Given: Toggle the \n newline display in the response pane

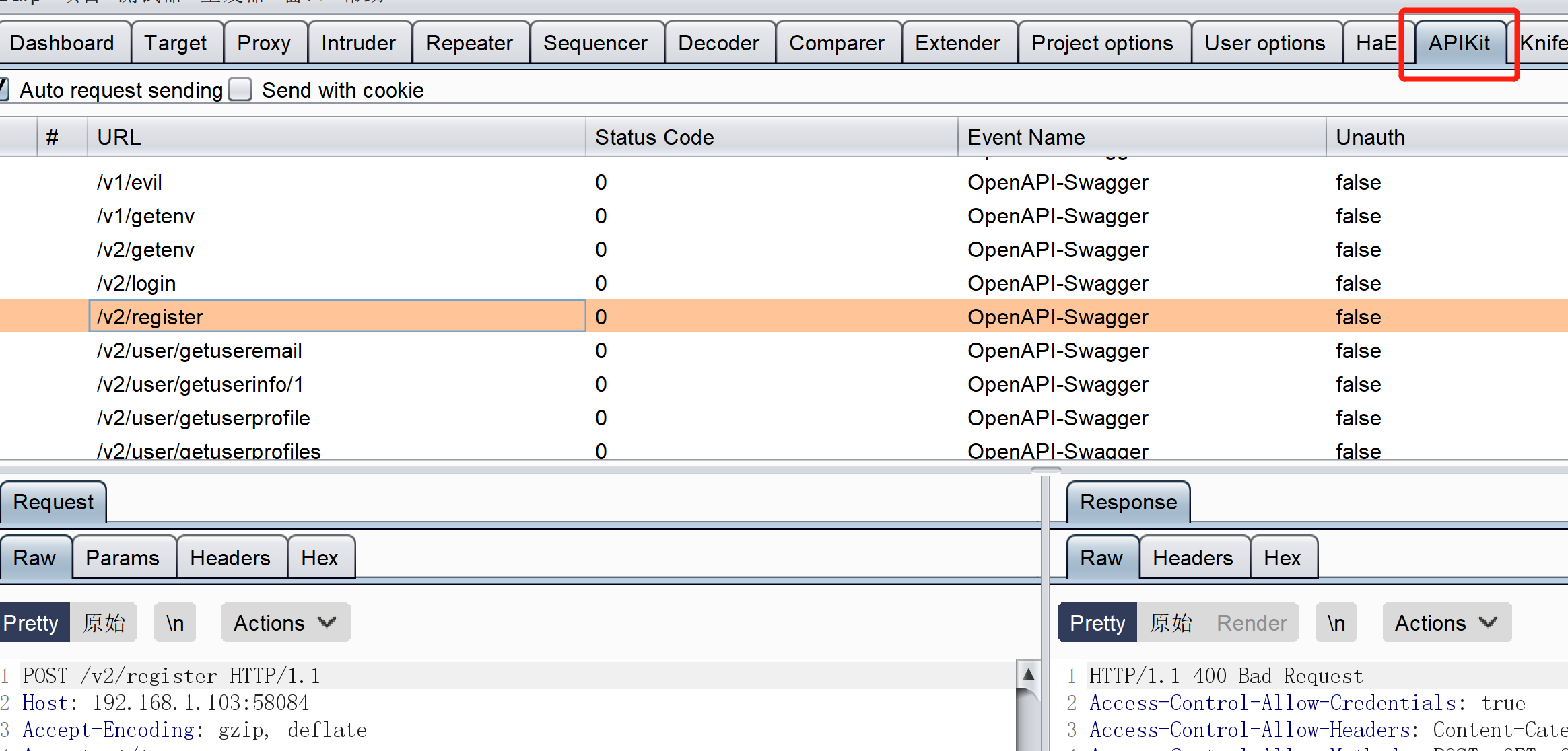Looking at the screenshot, I should click(x=1336, y=622).
